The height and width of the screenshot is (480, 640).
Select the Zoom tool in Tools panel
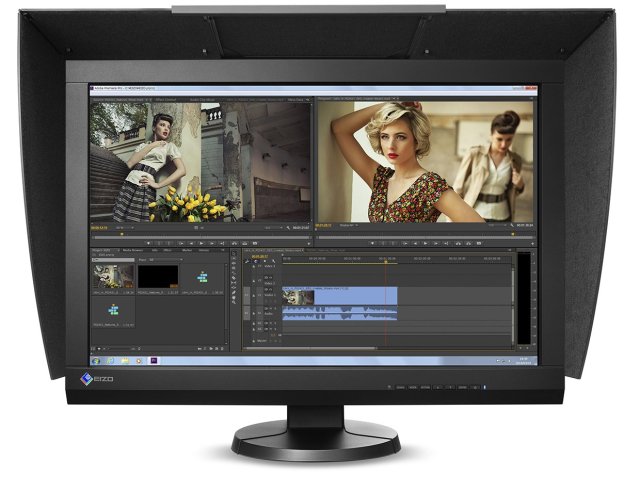(x=233, y=302)
